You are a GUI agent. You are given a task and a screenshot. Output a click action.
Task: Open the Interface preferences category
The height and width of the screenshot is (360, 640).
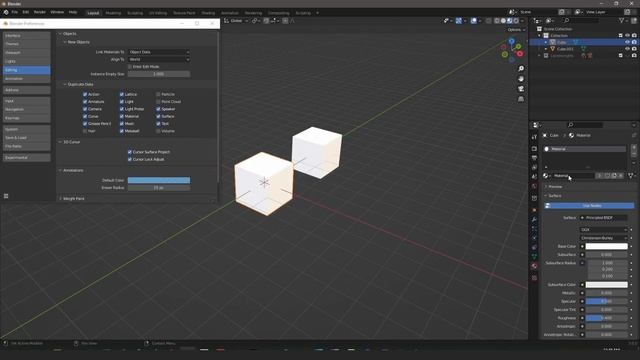click(27, 36)
